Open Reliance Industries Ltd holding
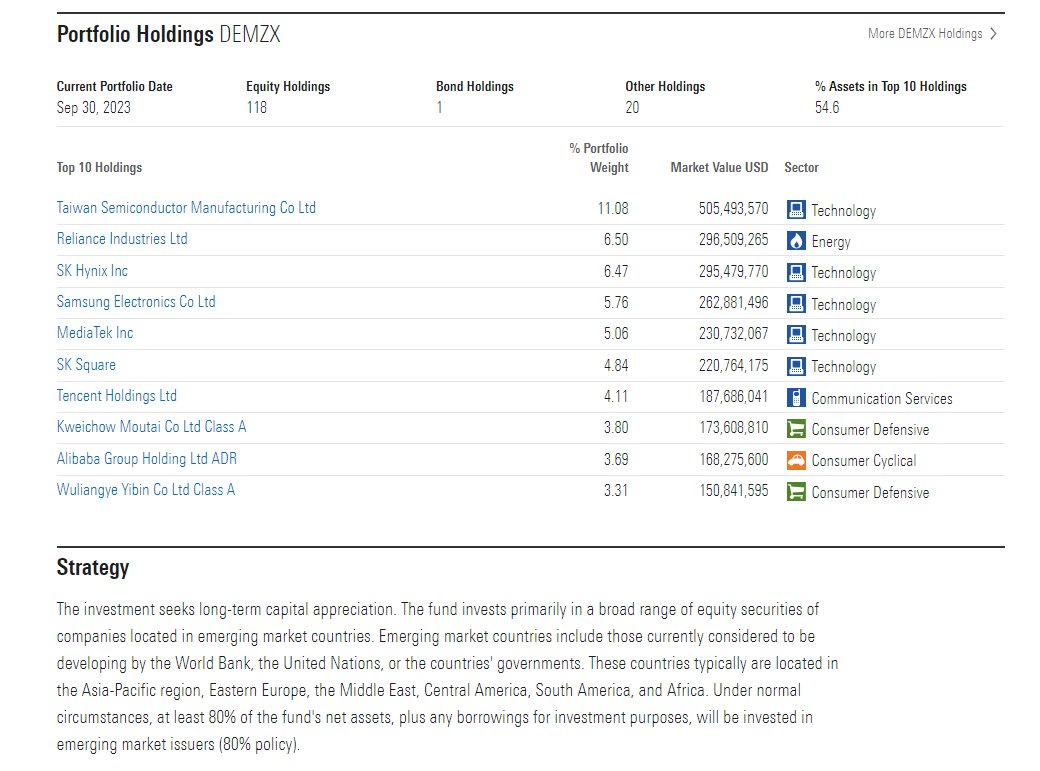 coord(122,239)
